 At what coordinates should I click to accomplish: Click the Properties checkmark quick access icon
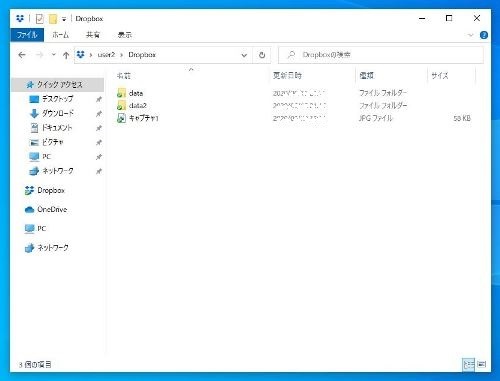point(40,19)
